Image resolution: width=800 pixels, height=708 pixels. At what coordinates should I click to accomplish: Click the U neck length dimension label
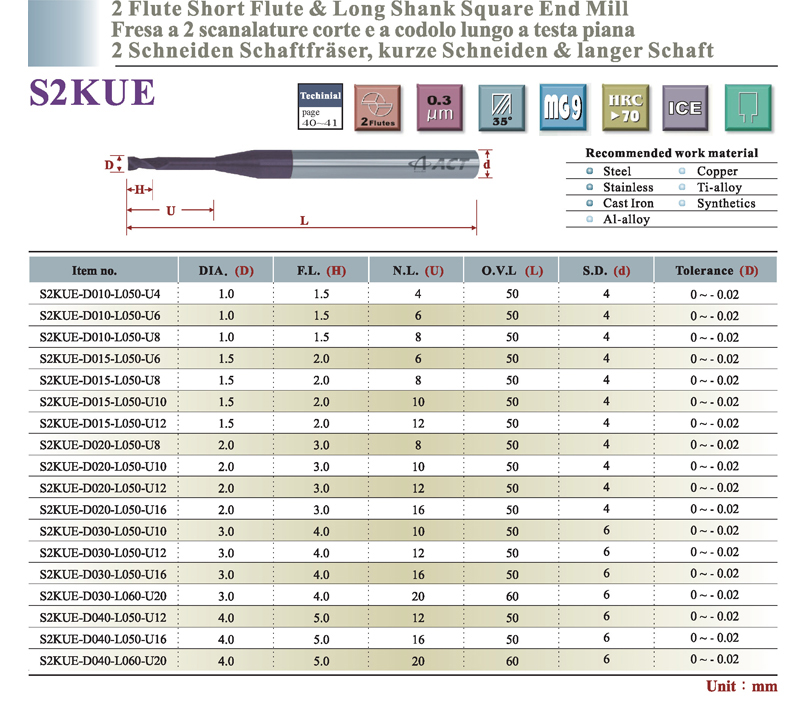(x=171, y=210)
